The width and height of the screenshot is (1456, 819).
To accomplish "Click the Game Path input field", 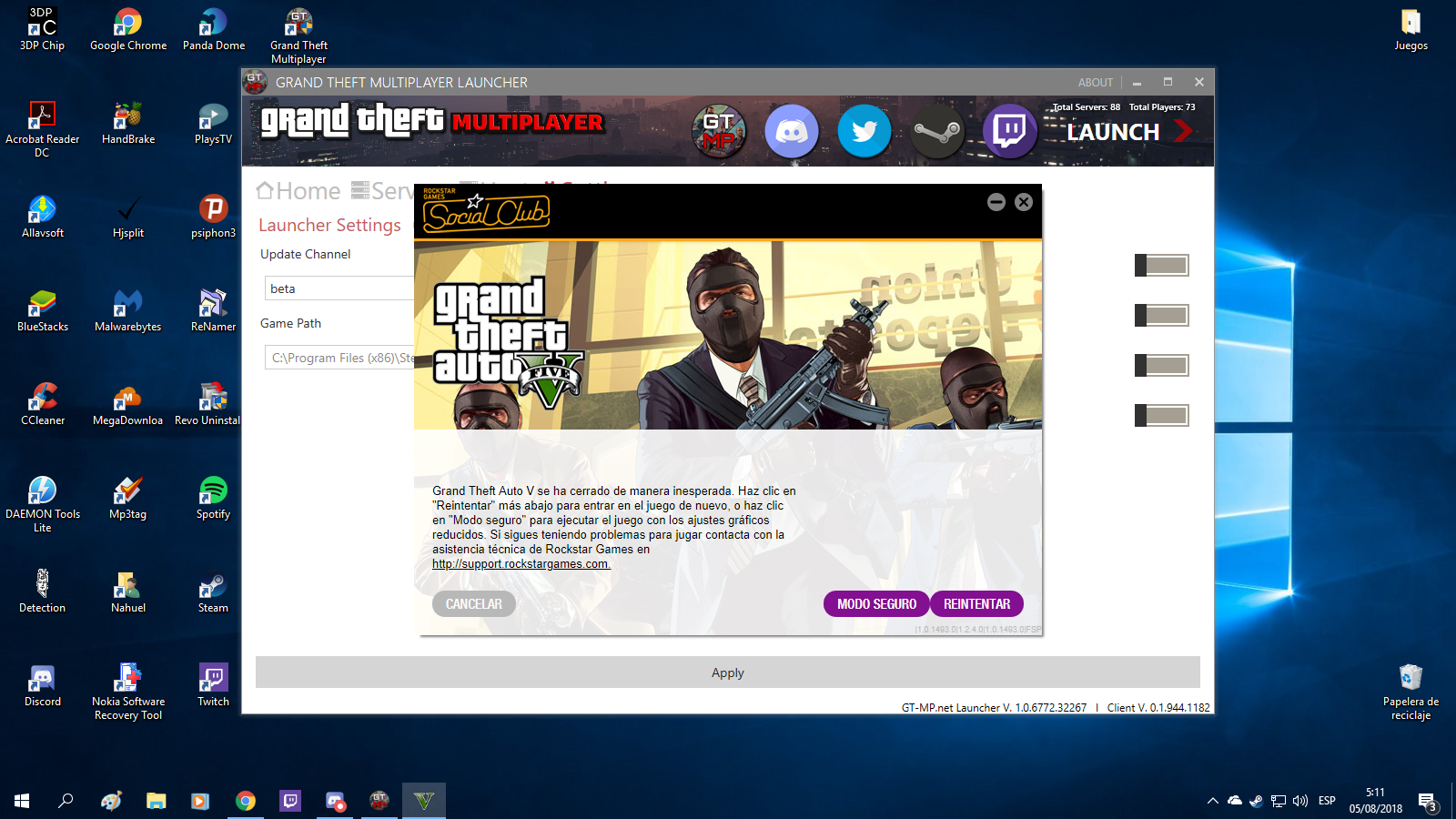I will [339, 358].
